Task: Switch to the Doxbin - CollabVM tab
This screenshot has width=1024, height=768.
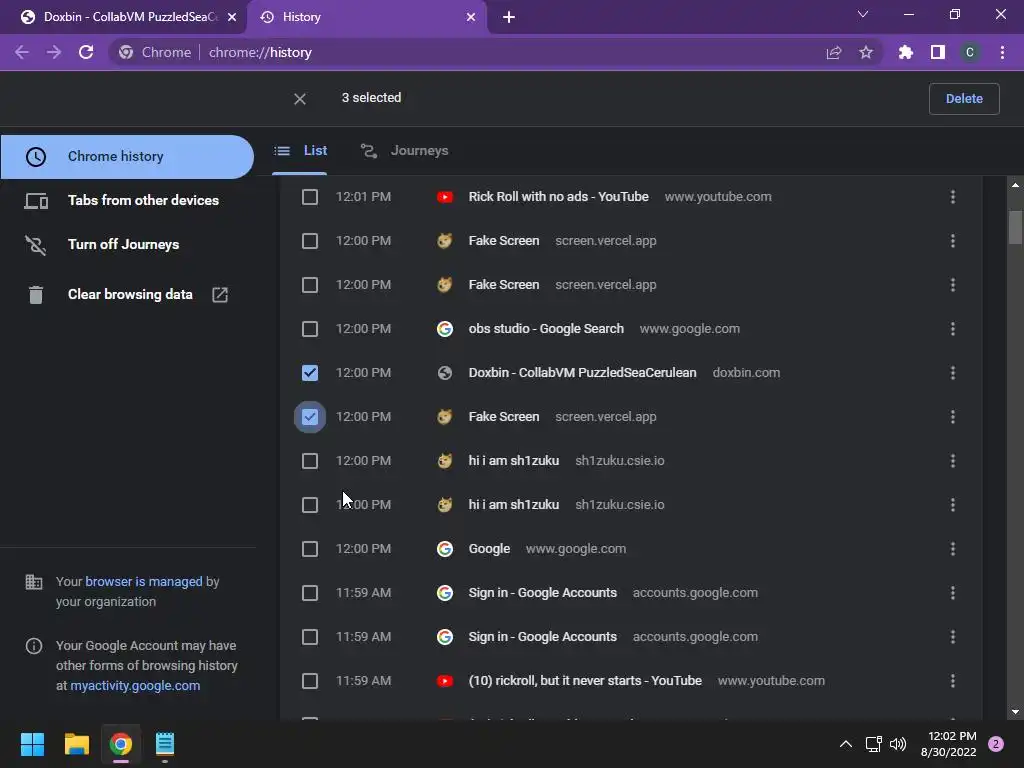Action: [x=122, y=17]
